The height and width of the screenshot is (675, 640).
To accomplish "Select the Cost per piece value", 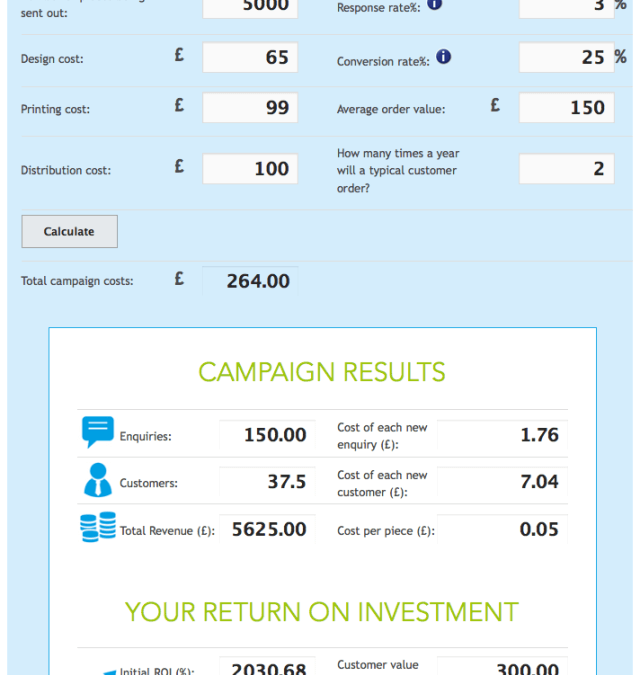I will (x=502, y=530).
